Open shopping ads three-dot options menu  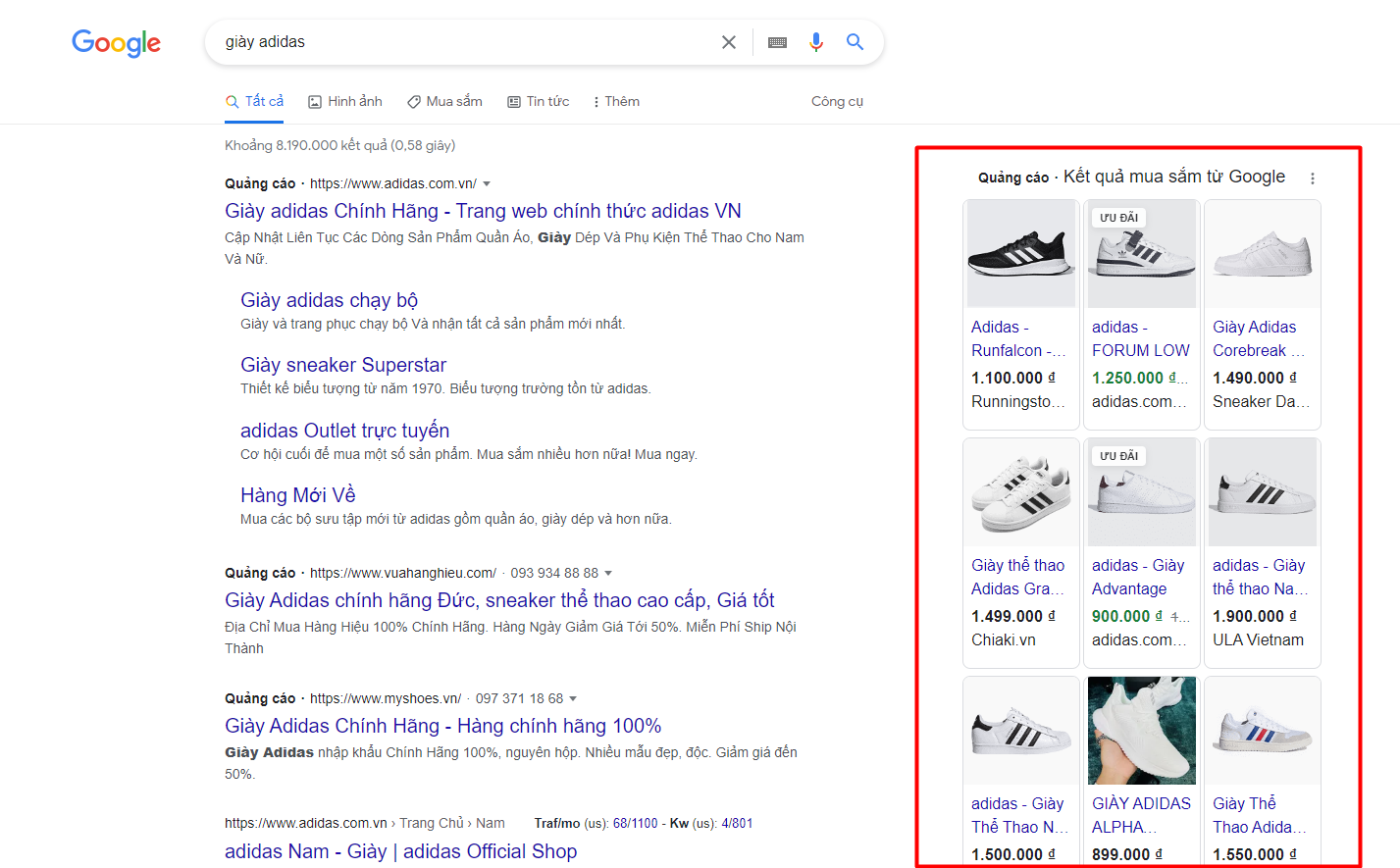click(1313, 178)
